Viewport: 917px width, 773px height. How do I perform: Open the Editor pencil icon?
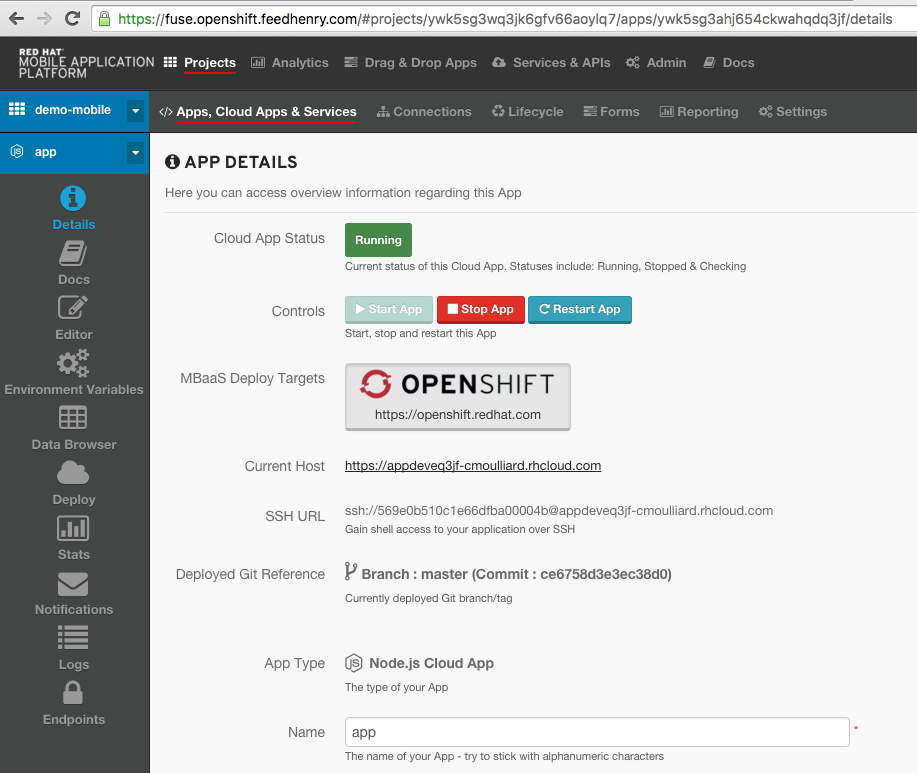tap(73, 308)
